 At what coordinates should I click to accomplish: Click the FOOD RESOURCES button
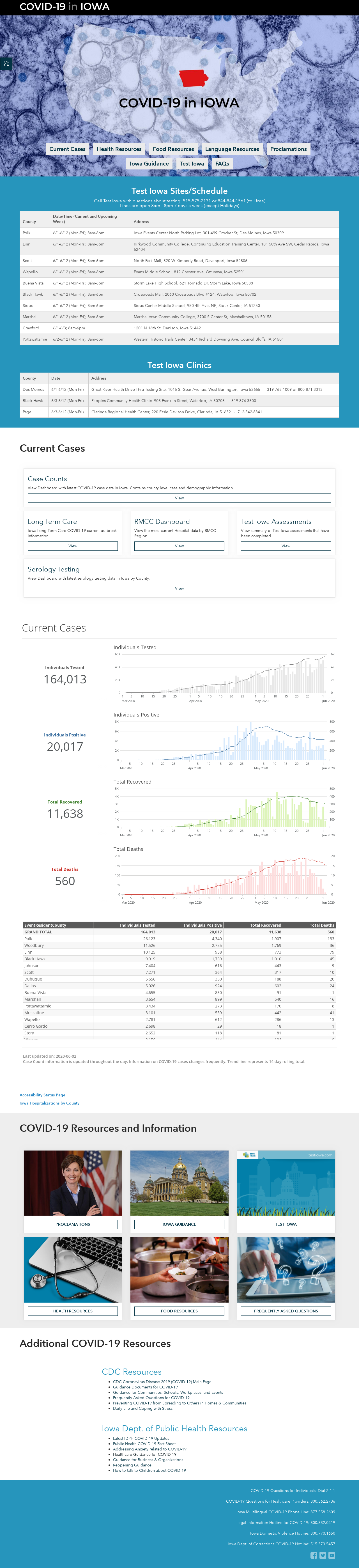point(179,1310)
